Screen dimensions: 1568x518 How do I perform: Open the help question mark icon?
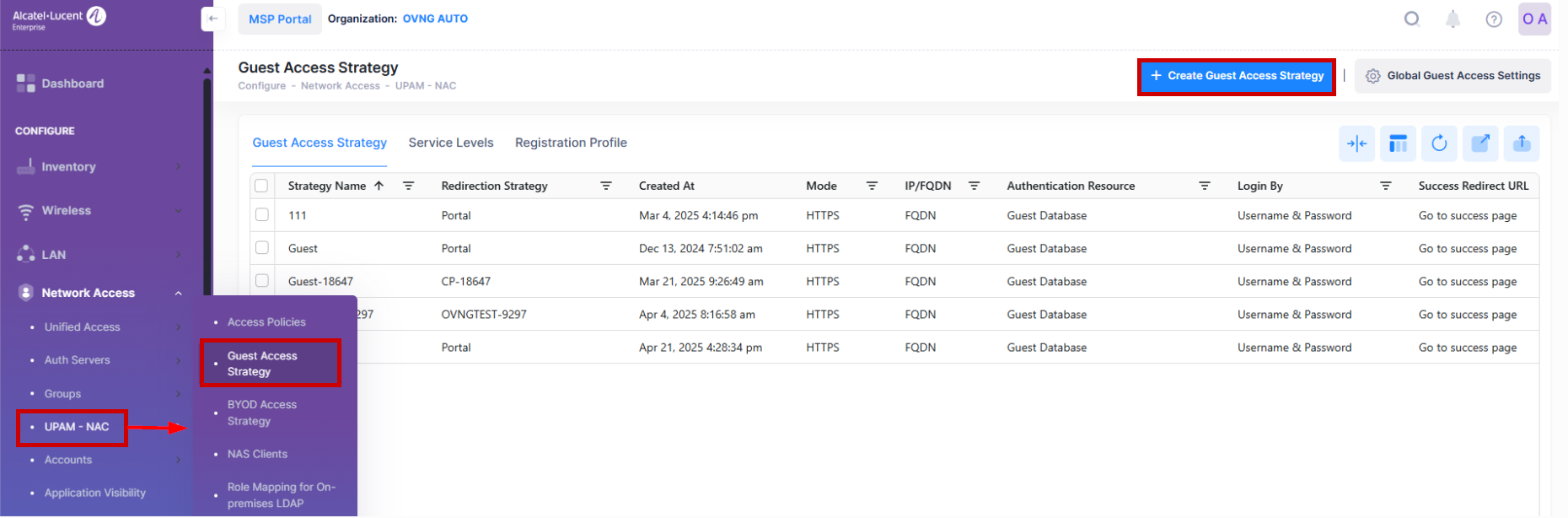point(1493,19)
